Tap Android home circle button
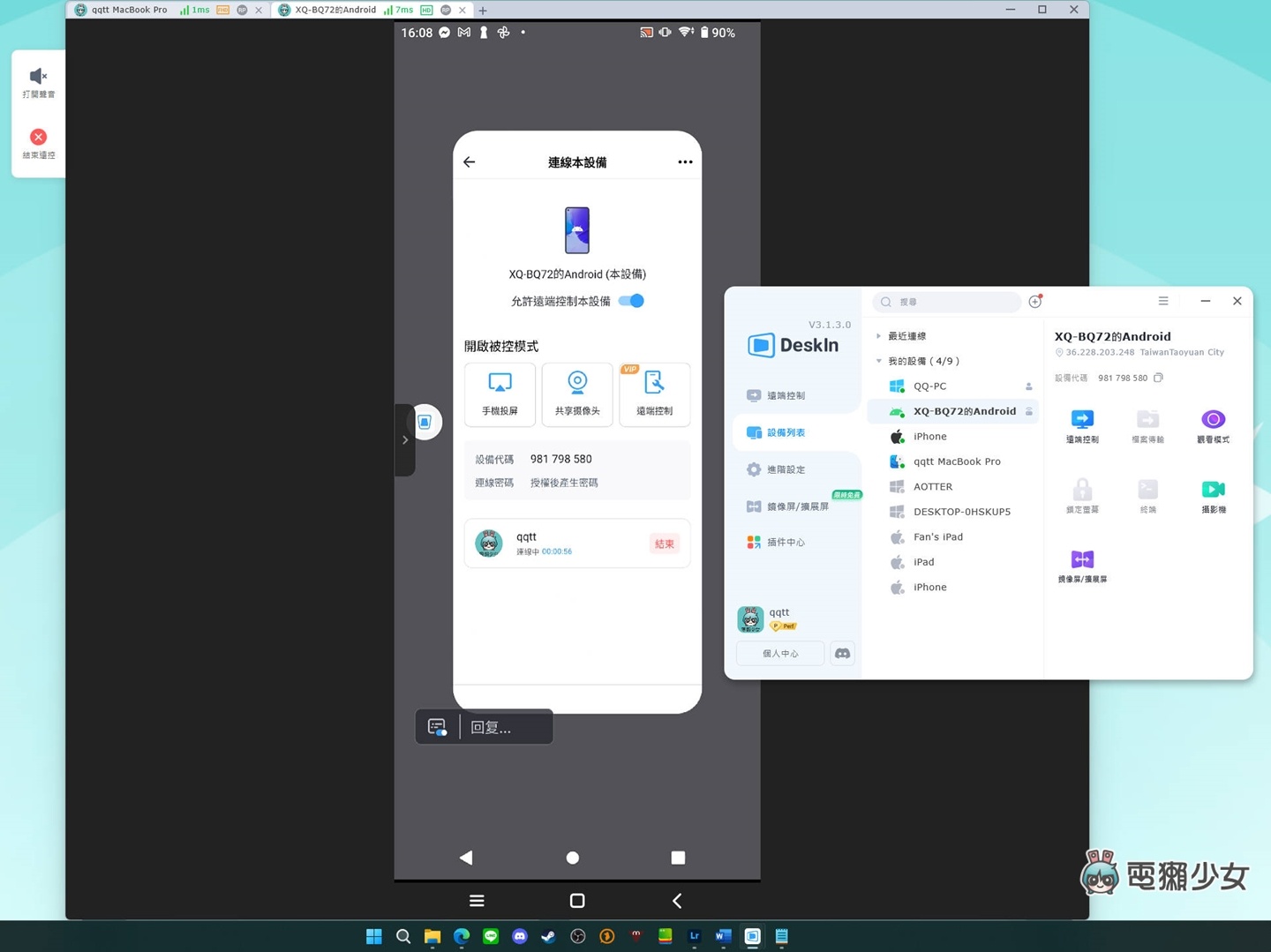Viewport: 1271px width, 952px height. point(573,858)
